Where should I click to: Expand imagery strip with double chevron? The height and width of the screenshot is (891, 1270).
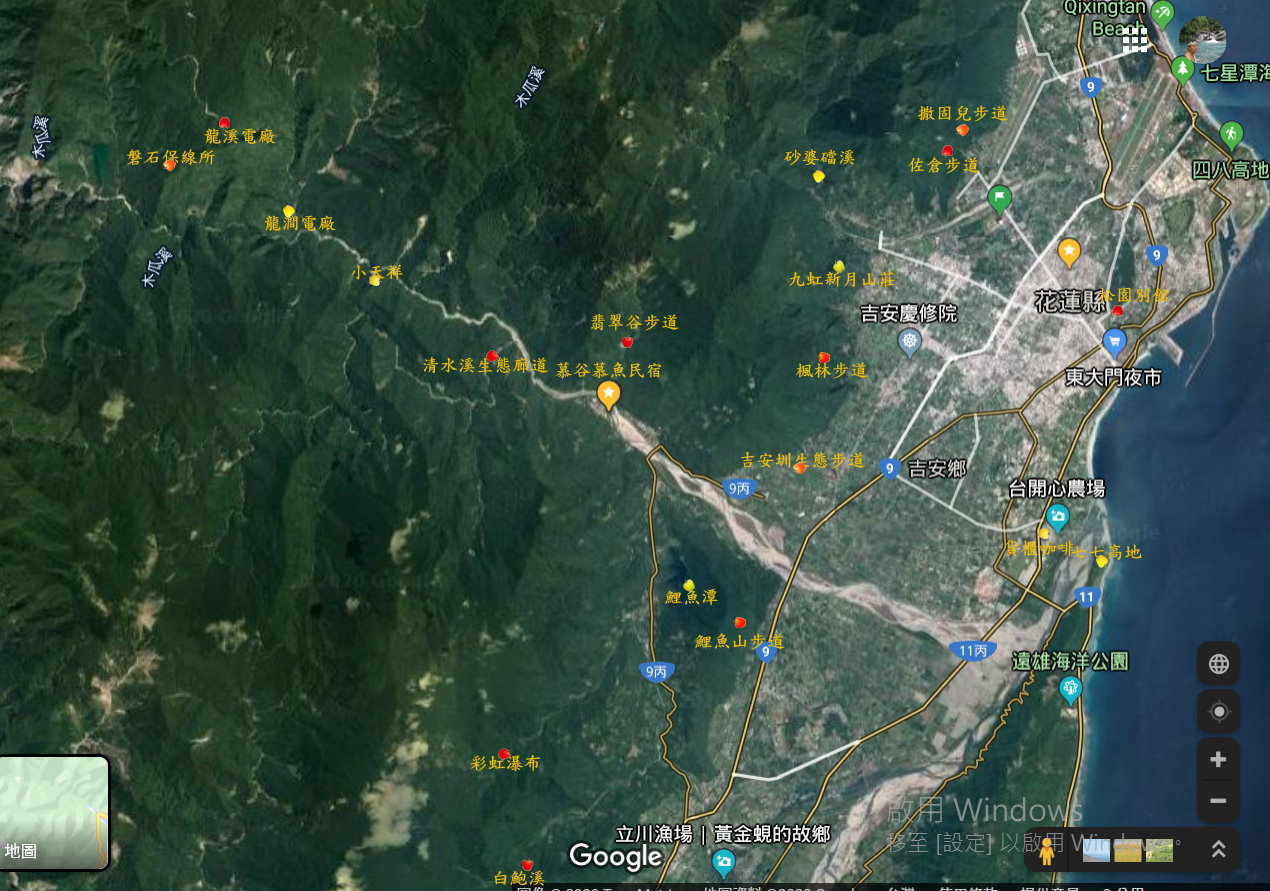click(1218, 849)
